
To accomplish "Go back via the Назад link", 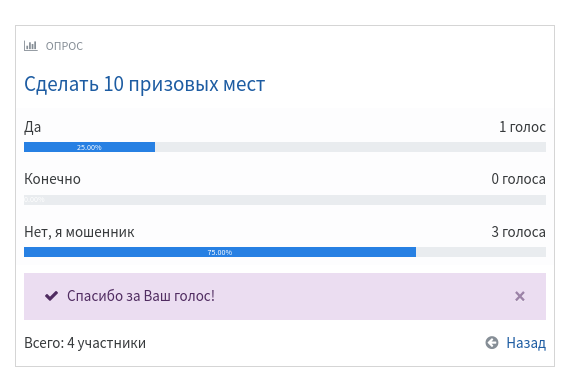I will (526, 343).
